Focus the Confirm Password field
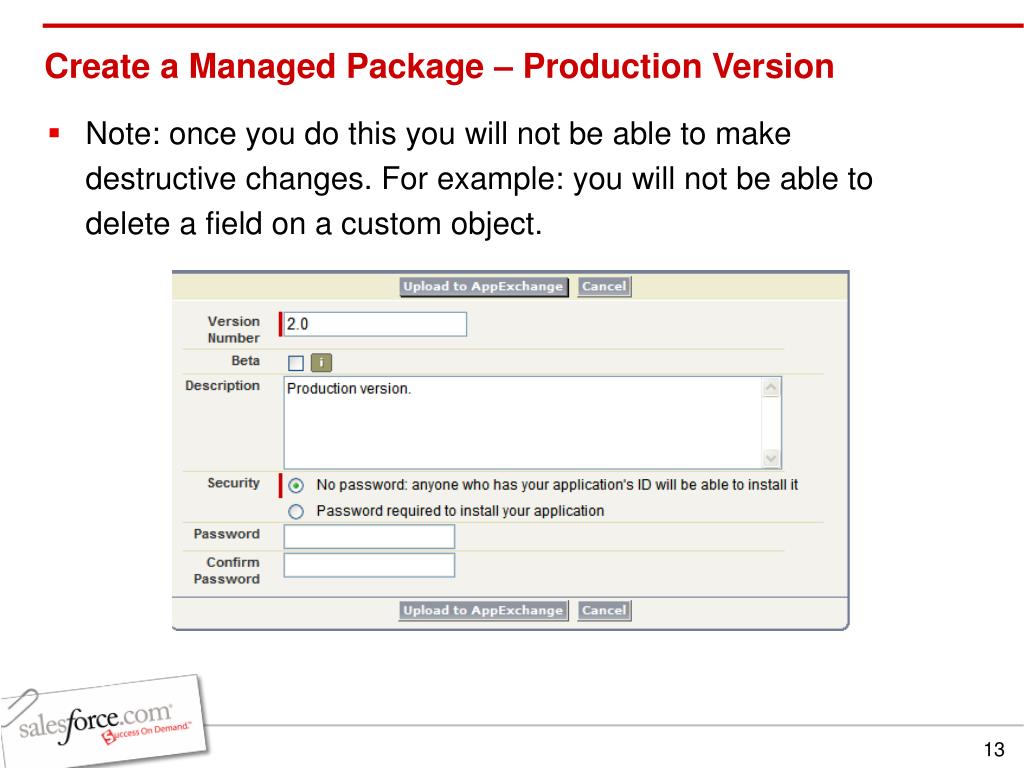 coord(369,565)
